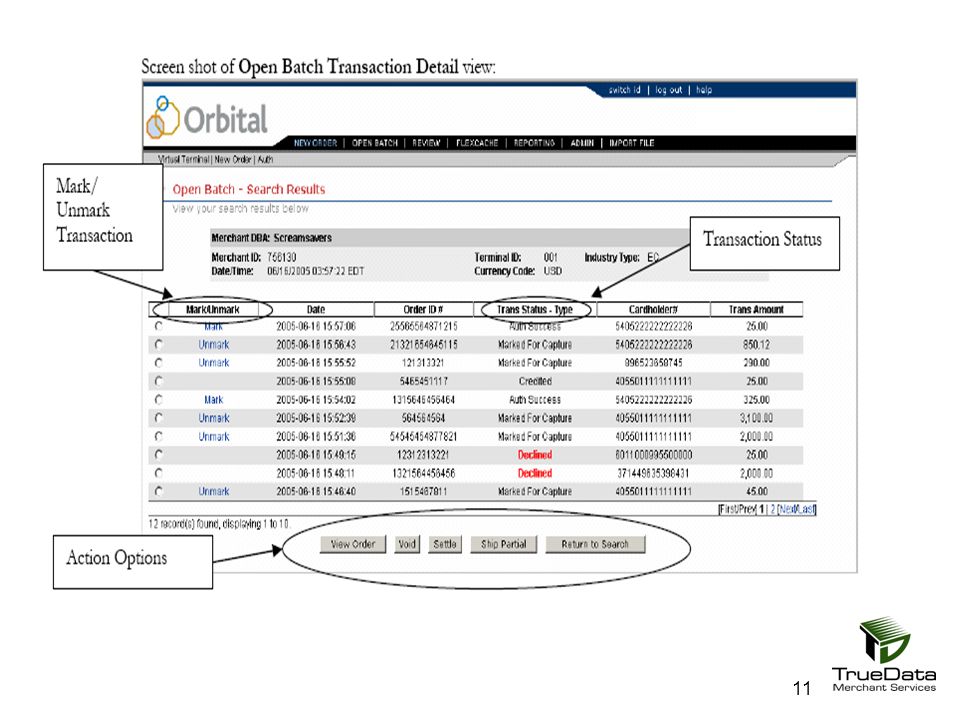Select radio button for declined order 1321564456456
The image size is (960, 720).
159,473
